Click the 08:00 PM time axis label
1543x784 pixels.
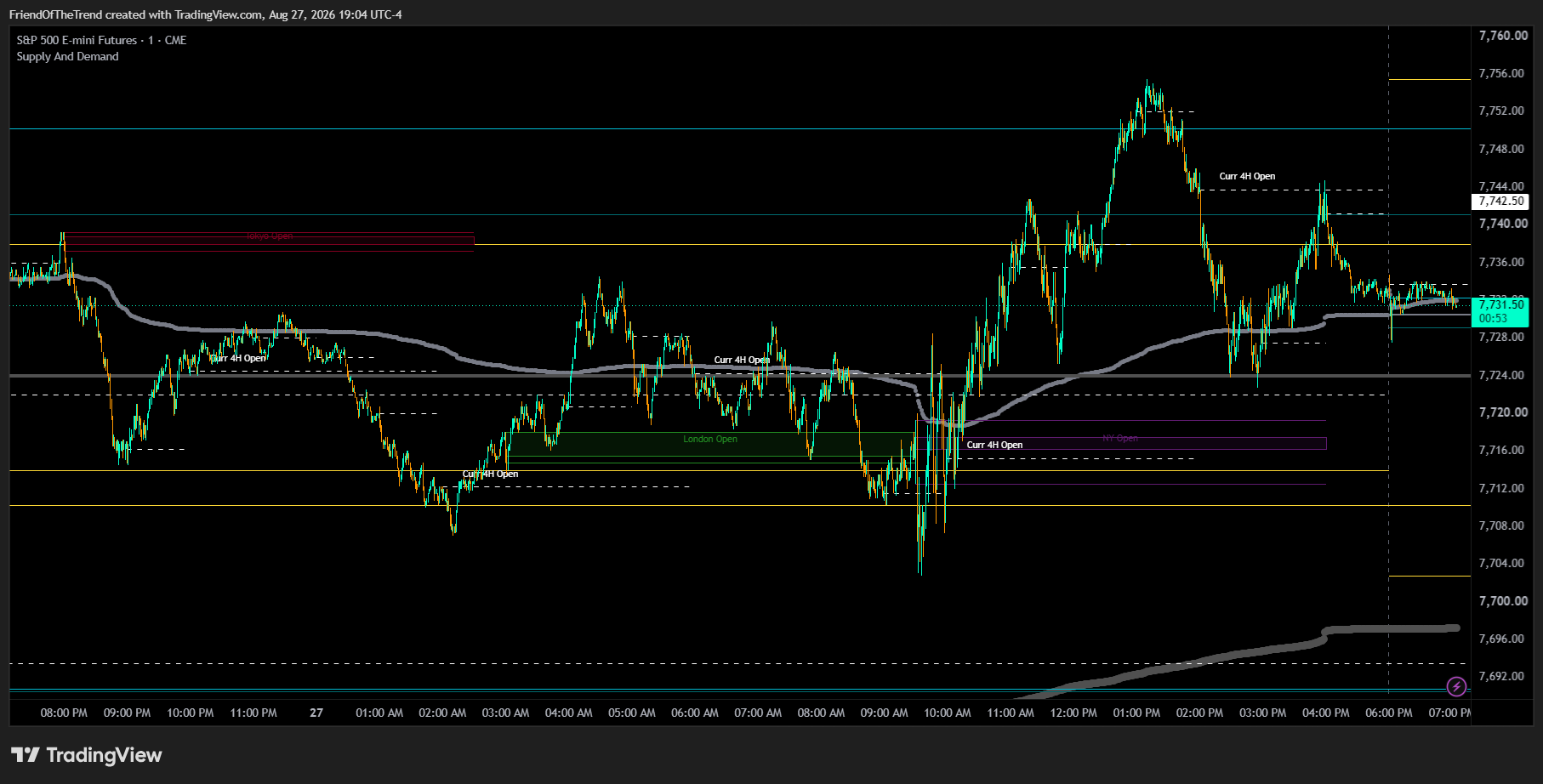(x=64, y=713)
